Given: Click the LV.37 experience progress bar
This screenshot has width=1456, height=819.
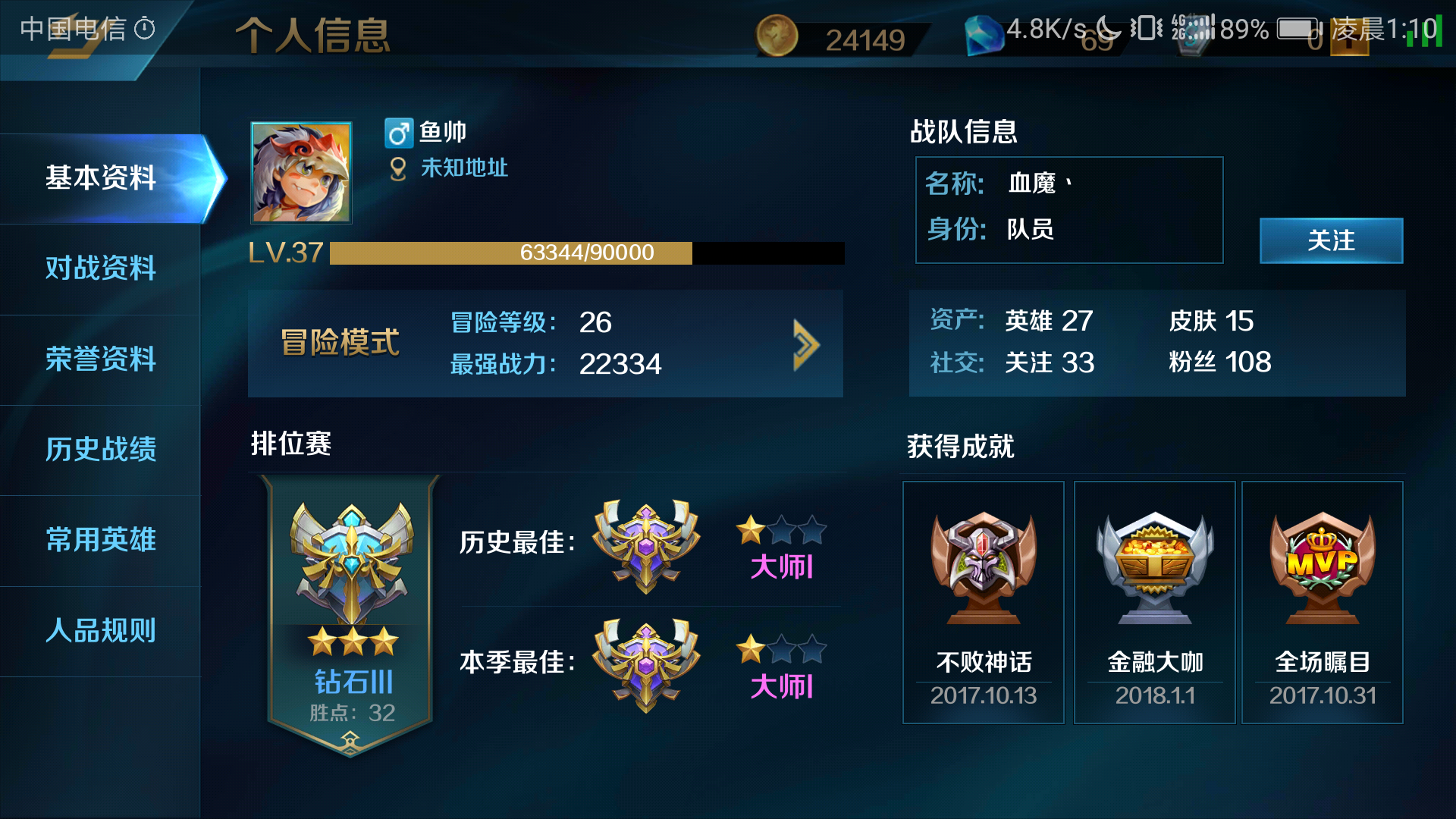Looking at the screenshot, I should pyautogui.click(x=587, y=253).
